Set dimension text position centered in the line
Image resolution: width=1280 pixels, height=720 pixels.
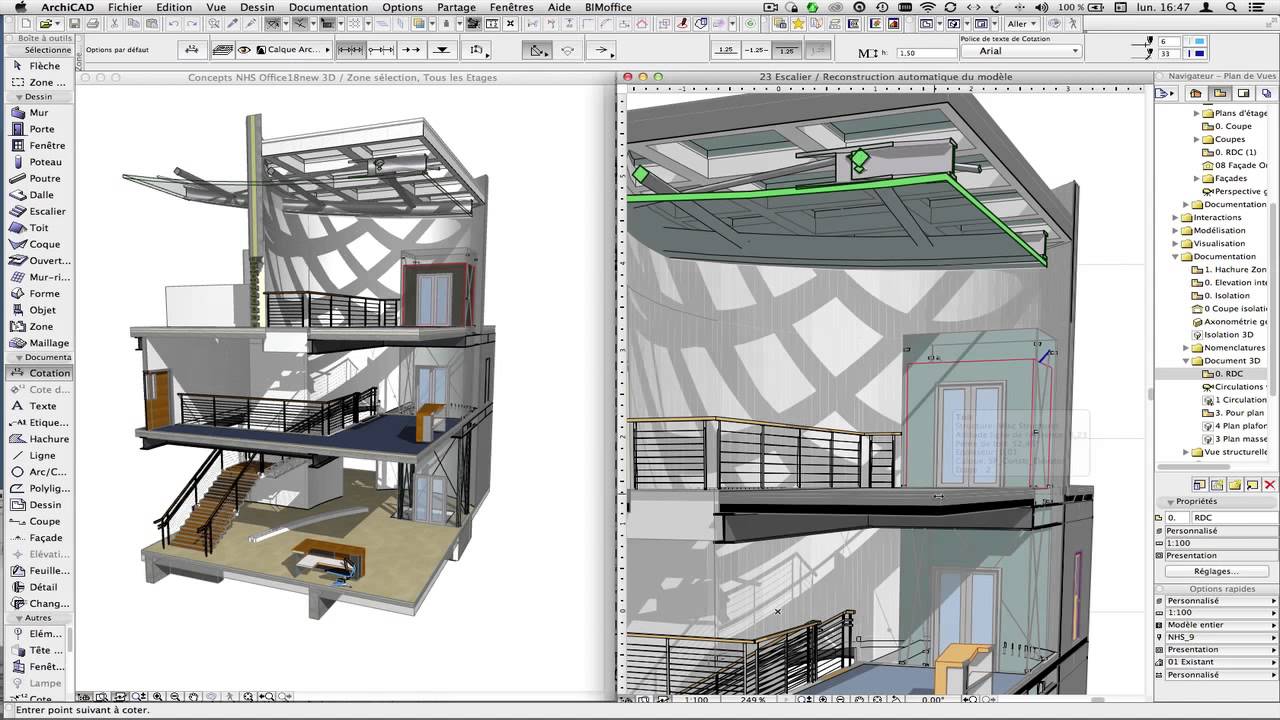coord(756,50)
